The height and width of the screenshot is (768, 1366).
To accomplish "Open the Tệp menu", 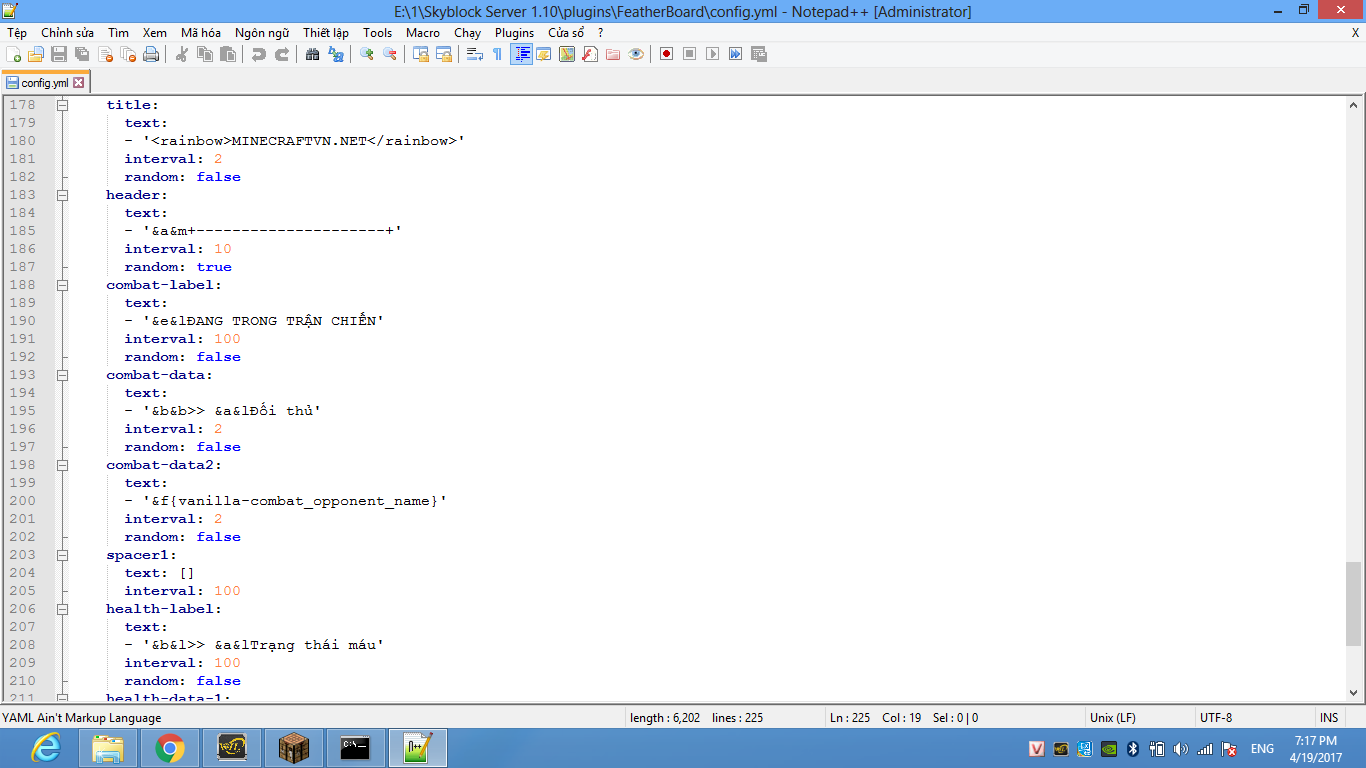I will (x=17, y=32).
